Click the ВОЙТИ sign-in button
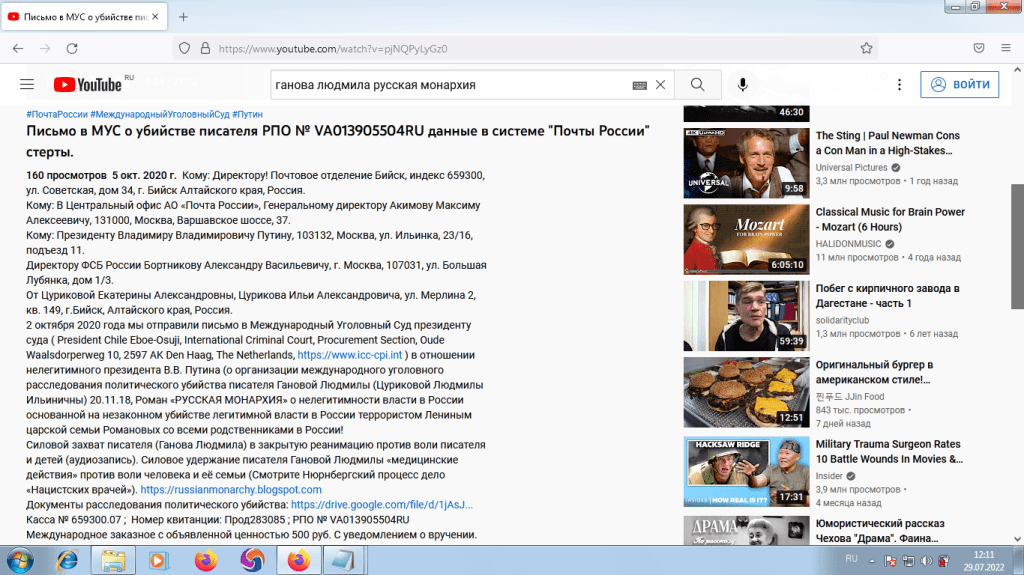The height and width of the screenshot is (575, 1024). [960, 85]
